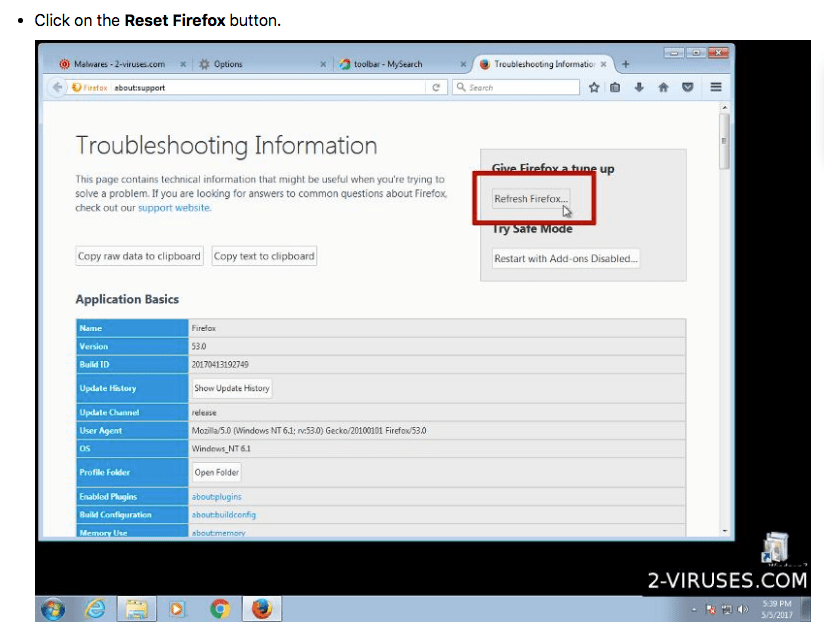Bookmark this page with star icon
The image size is (824, 636).
(594, 87)
